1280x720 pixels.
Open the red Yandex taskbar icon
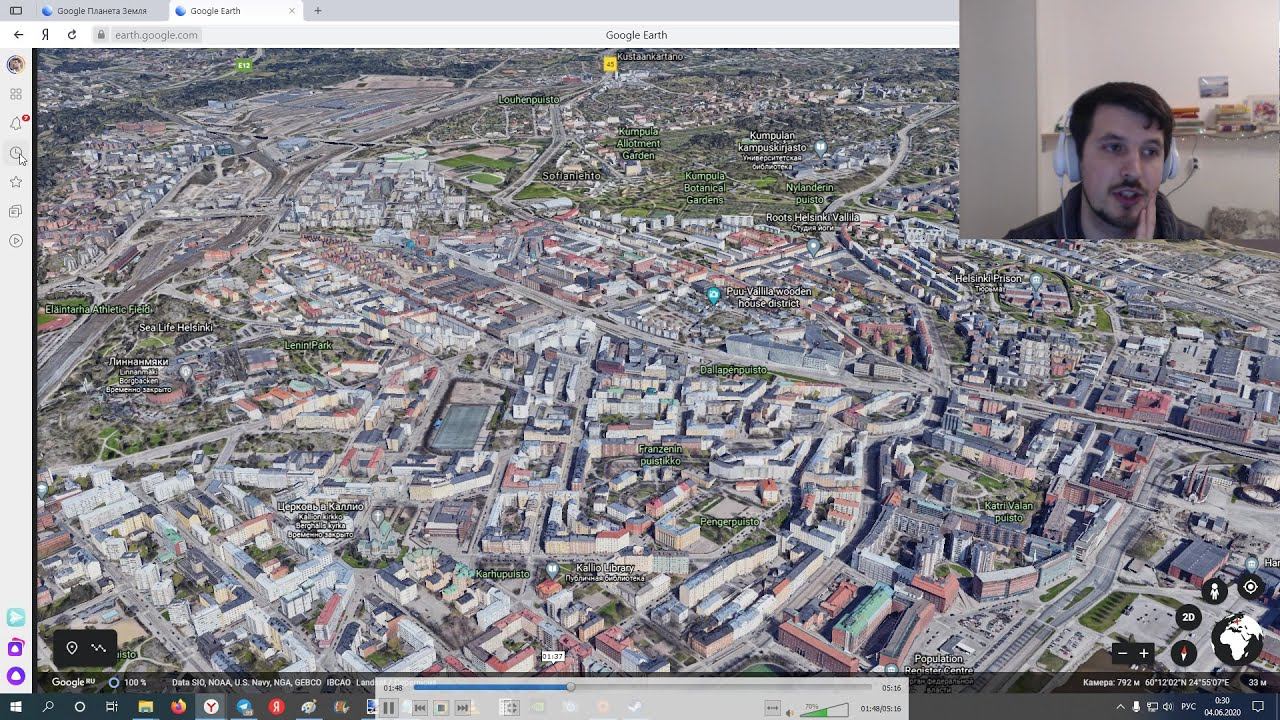point(276,707)
